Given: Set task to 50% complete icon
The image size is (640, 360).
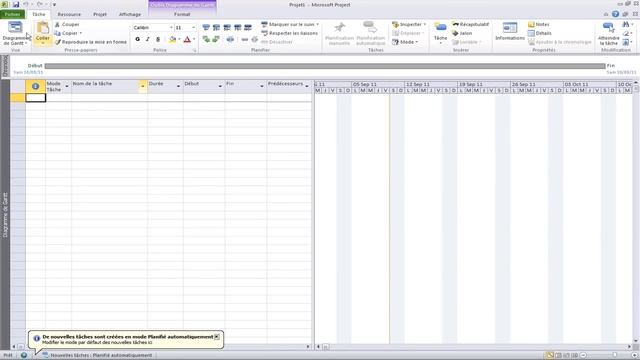Looking at the screenshot, I should (x=227, y=27).
